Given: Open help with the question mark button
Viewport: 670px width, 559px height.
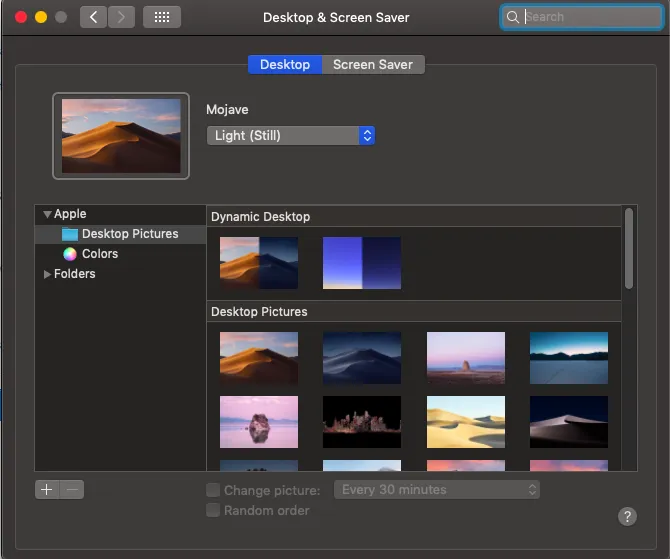Looking at the screenshot, I should point(627,516).
